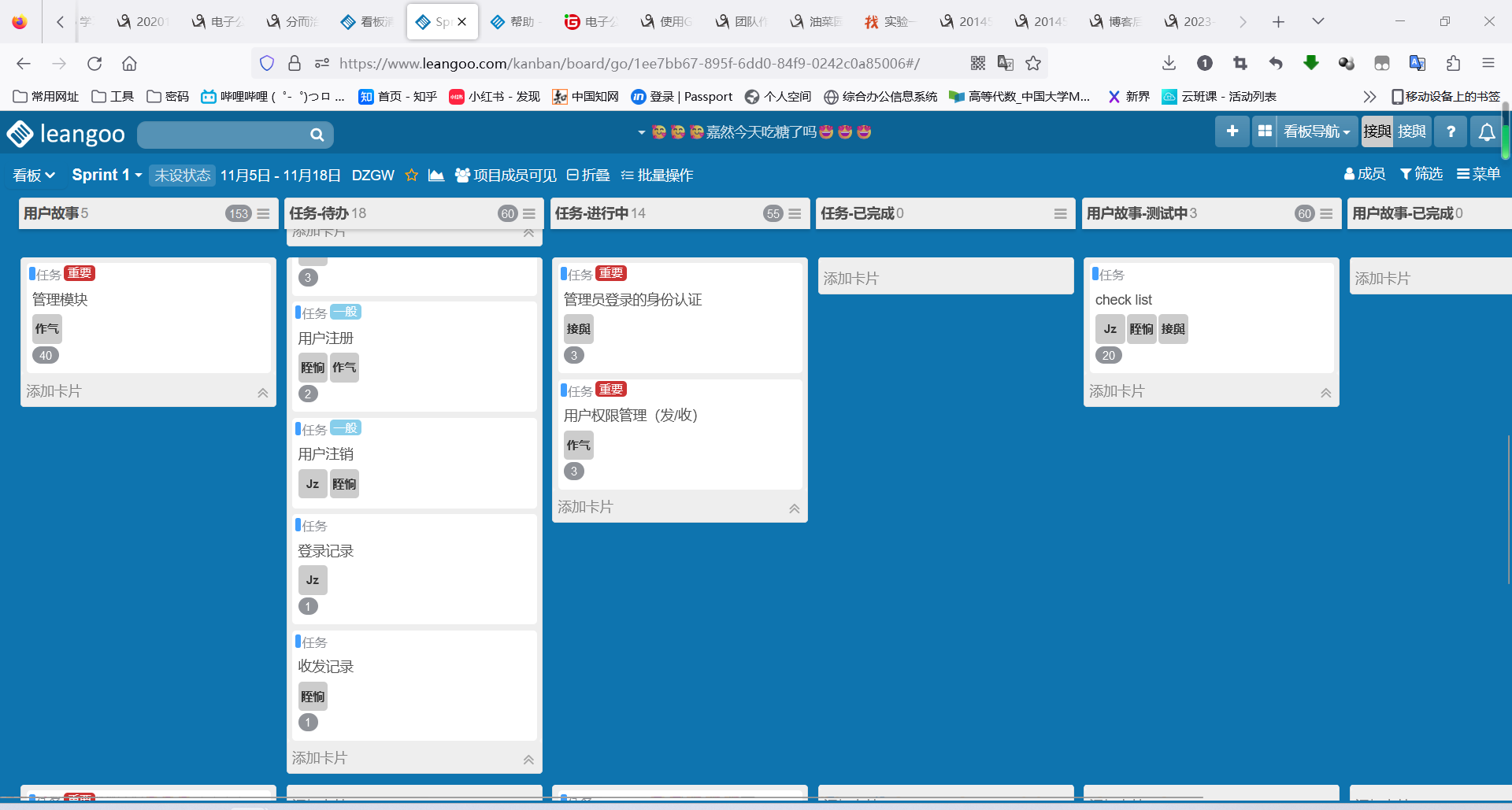Click the red 重要 label on 管理模块 card
The image size is (1512, 810).
click(80, 273)
